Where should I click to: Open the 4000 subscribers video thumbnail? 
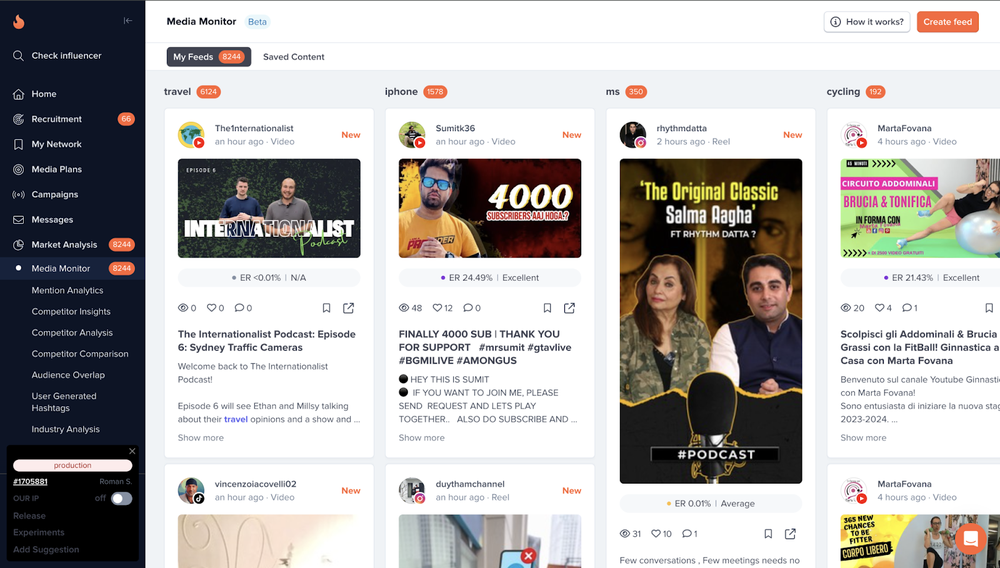(490, 208)
